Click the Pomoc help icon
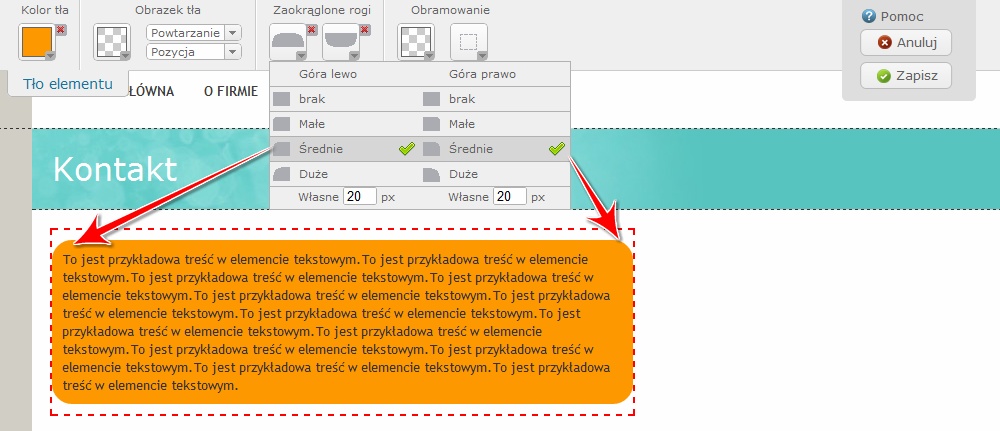 click(x=868, y=17)
